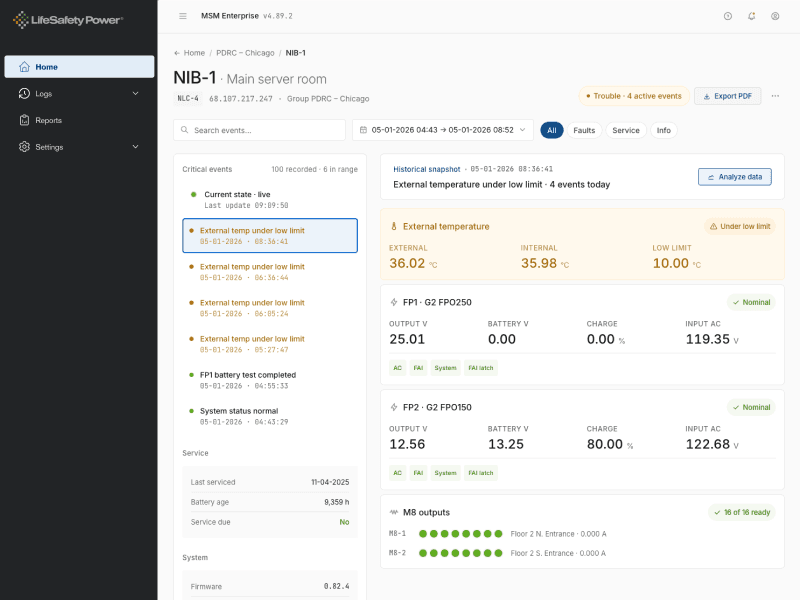Click the lightning icon beside FP1
This screenshot has height=600, width=800.
coord(394,302)
